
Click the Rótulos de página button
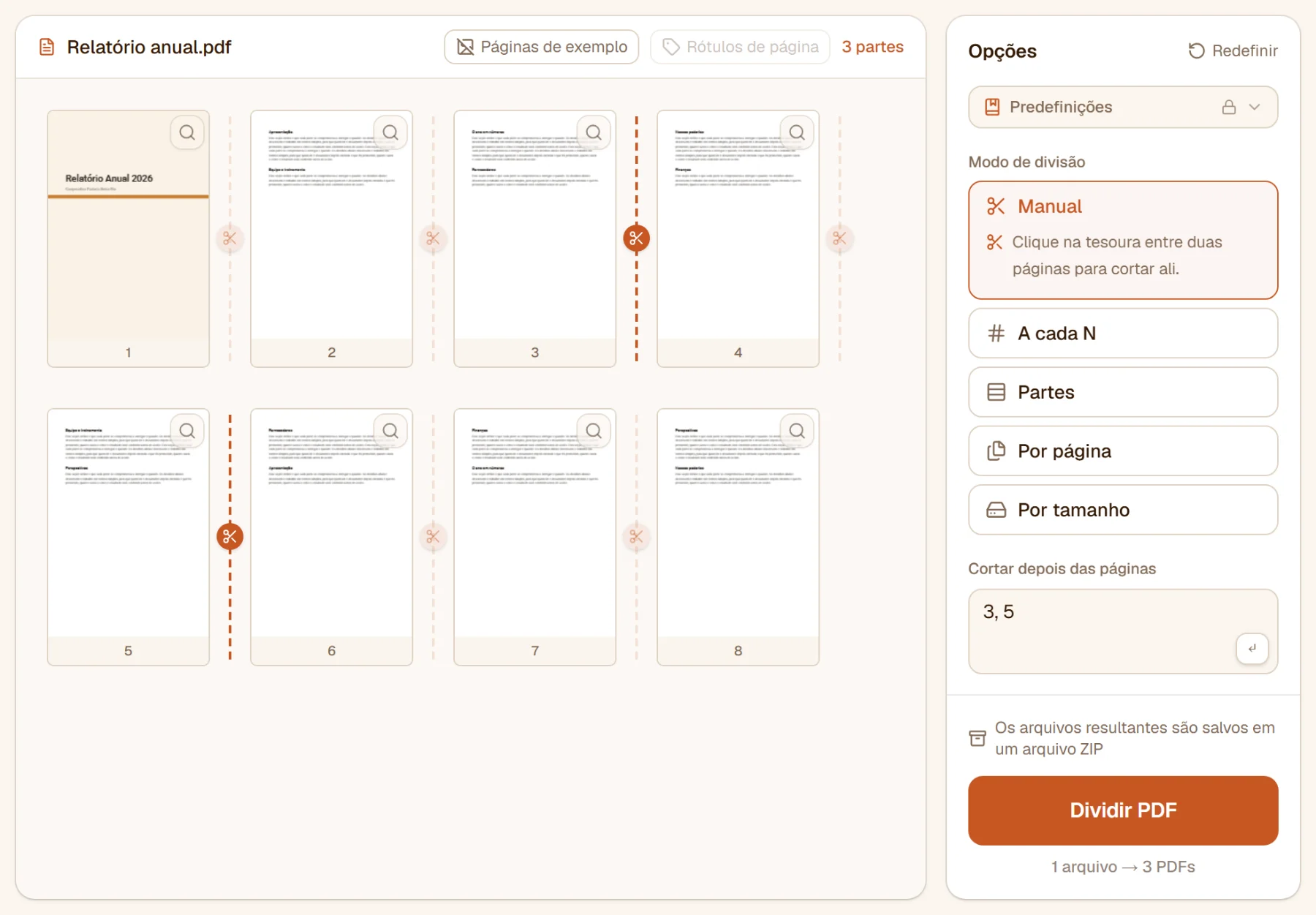[x=740, y=47]
